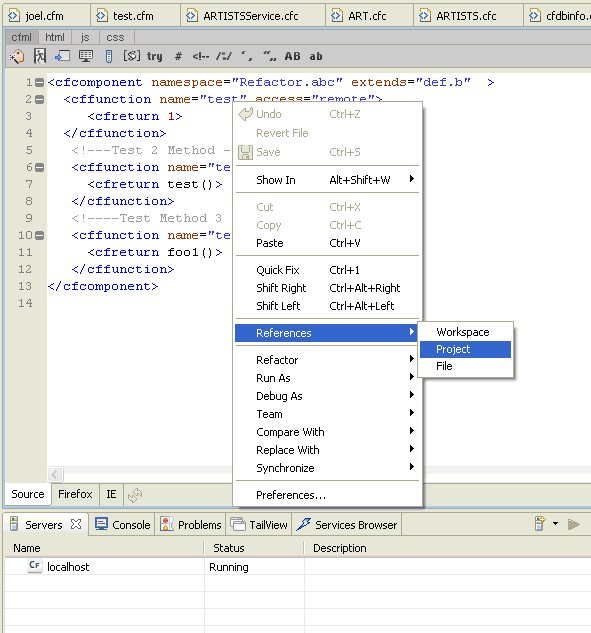Switch to the IE preview tab
This screenshot has width=591, height=633.
tap(111, 494)
